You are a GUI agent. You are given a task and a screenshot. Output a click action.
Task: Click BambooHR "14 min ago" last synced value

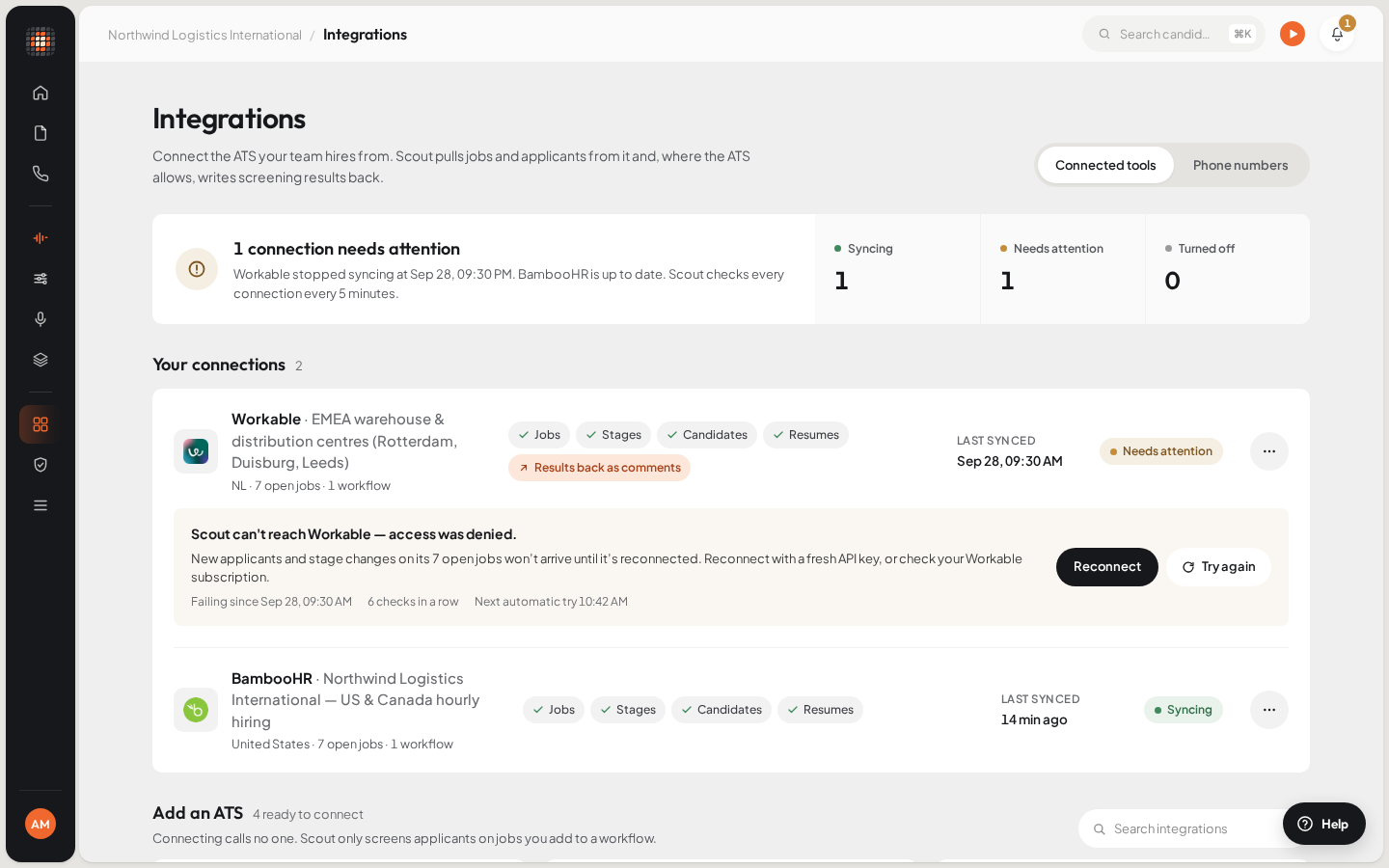1034,719
